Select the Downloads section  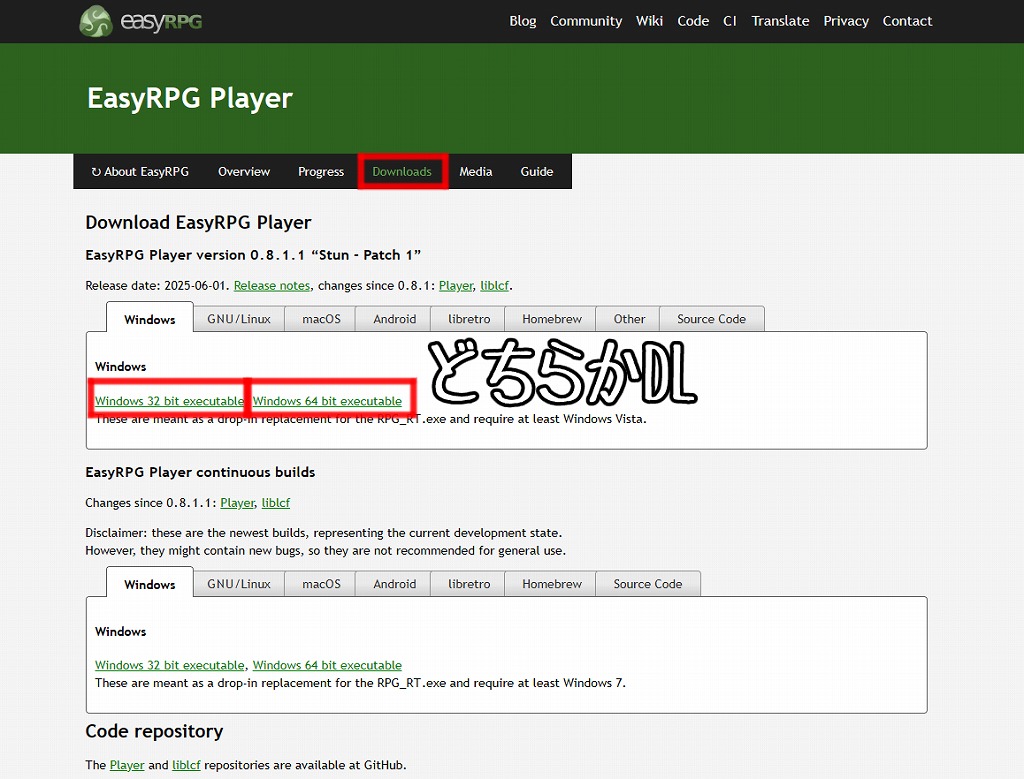tap(402, 172)
